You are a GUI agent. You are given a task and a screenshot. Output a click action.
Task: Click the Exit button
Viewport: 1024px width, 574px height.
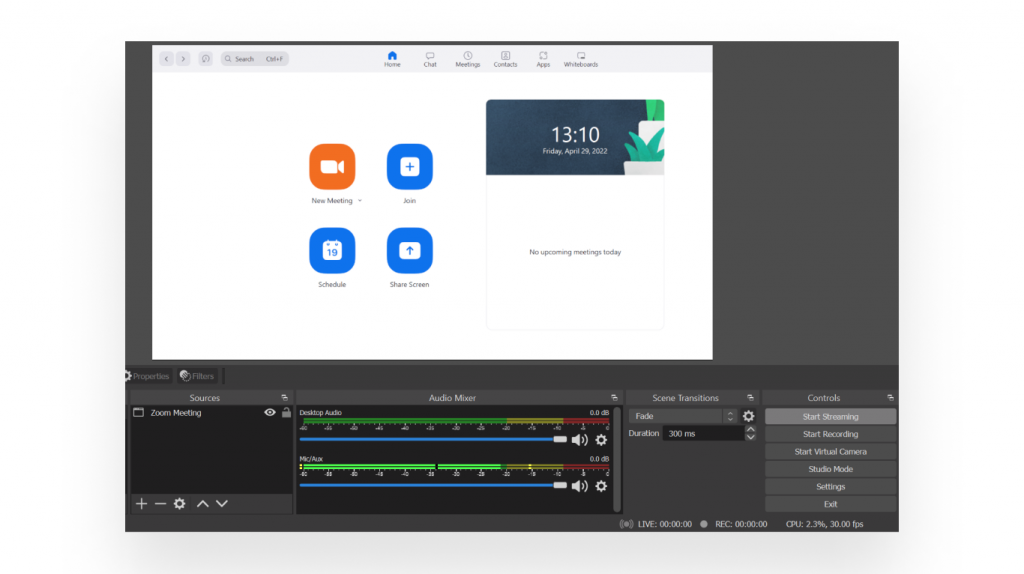[830, 504]
